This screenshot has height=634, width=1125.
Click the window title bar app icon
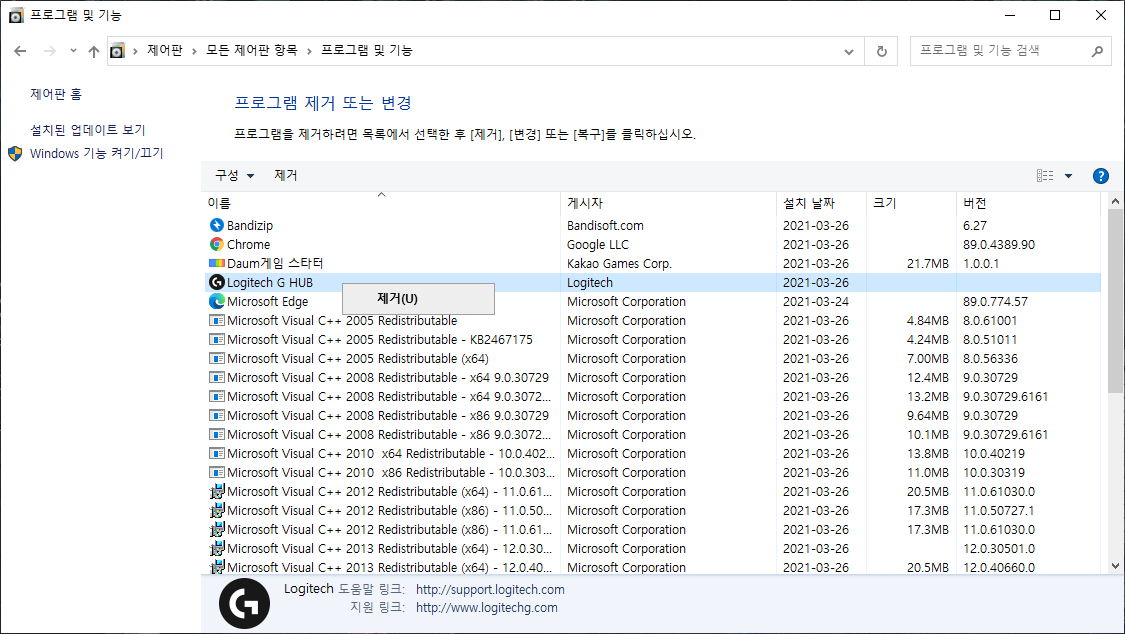pyautogui.click(x=16, y=15)
